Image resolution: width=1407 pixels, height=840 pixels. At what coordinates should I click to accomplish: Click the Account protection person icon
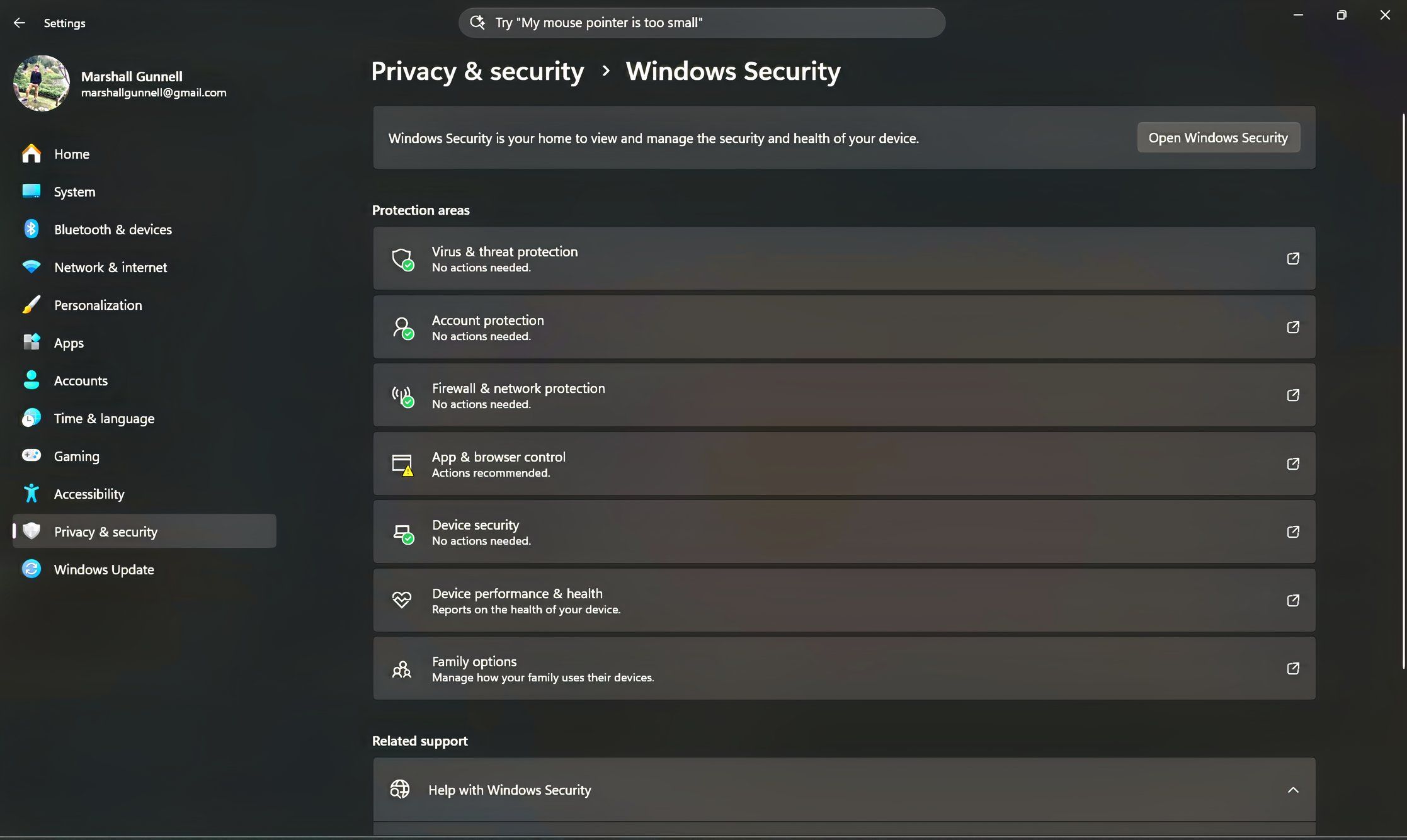(x=402, y=327)
